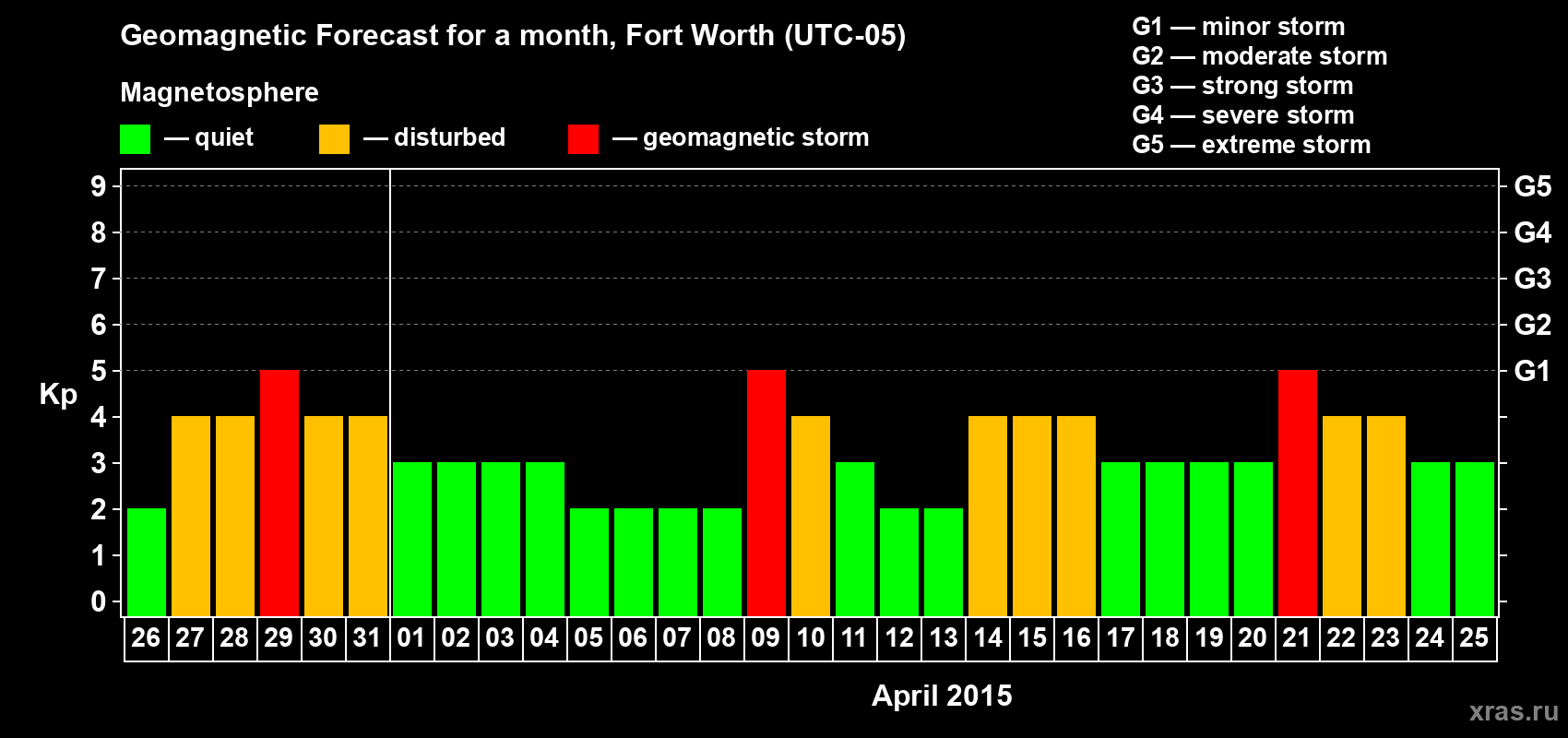Image resolution: width=1568 pixels, height=738 pixels.
Task: Select the red bar for April 09
Action: click(x=766, y=493)
